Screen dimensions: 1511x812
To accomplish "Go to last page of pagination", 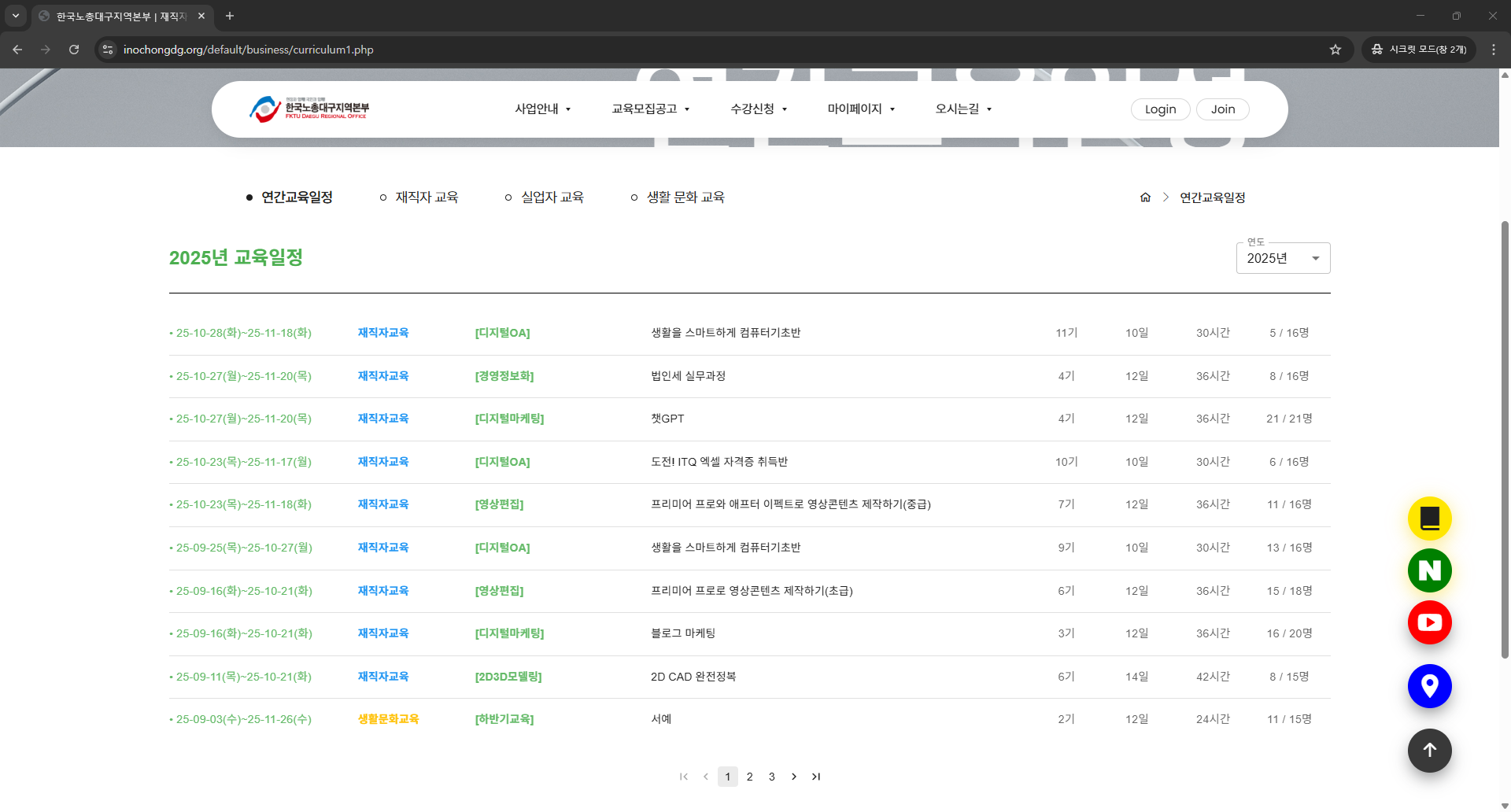I will (816, 777).
